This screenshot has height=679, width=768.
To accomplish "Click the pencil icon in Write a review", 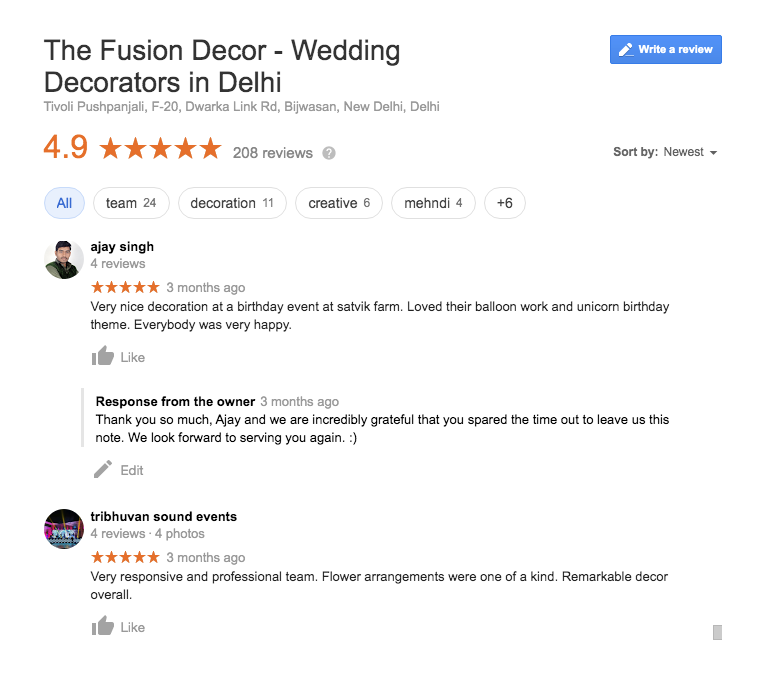I will tap(626, 50).
